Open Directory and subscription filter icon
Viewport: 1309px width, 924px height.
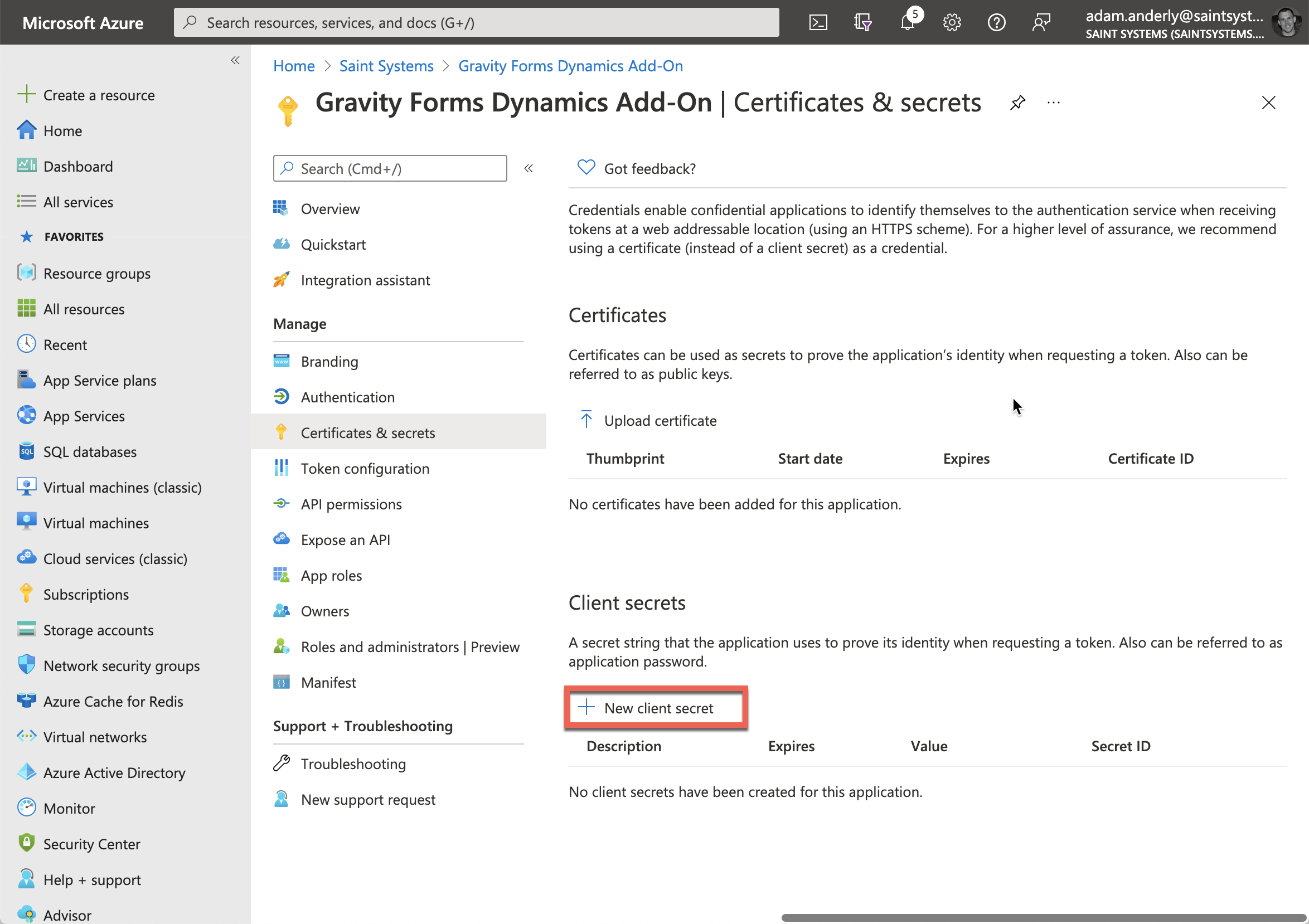[862, 23]
